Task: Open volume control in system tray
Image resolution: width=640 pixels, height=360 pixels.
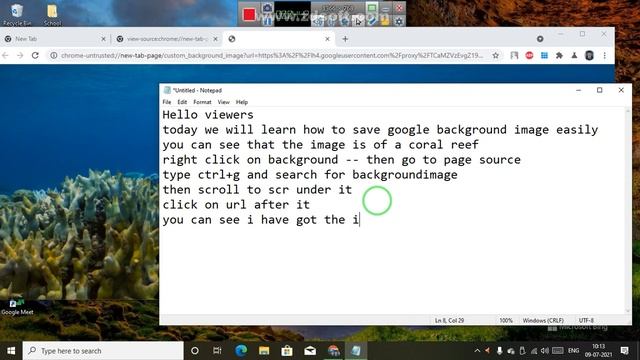Action: (545, 351)
